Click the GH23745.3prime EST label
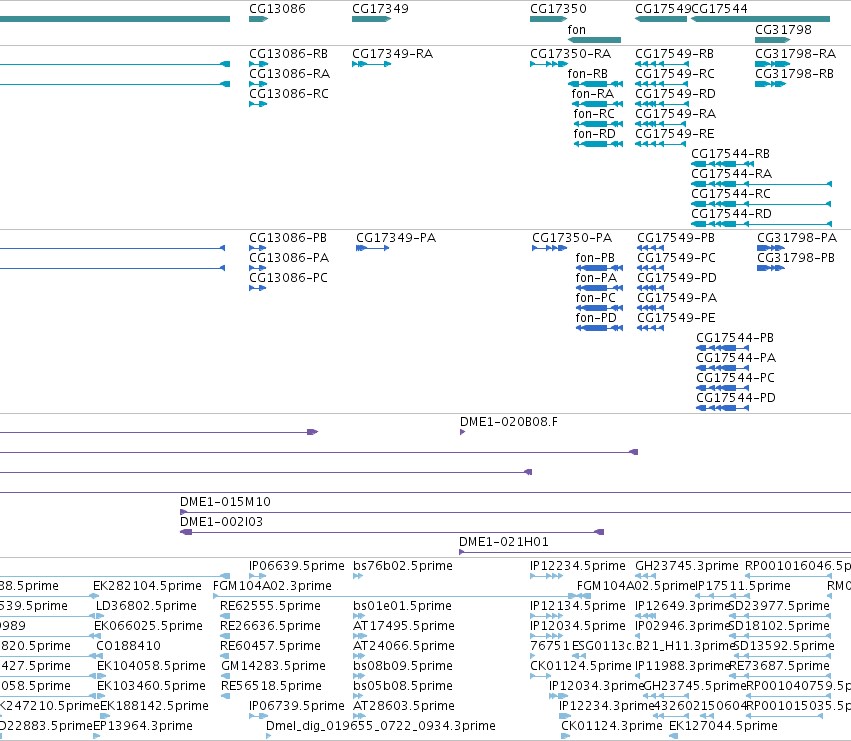 click(687, 566)
